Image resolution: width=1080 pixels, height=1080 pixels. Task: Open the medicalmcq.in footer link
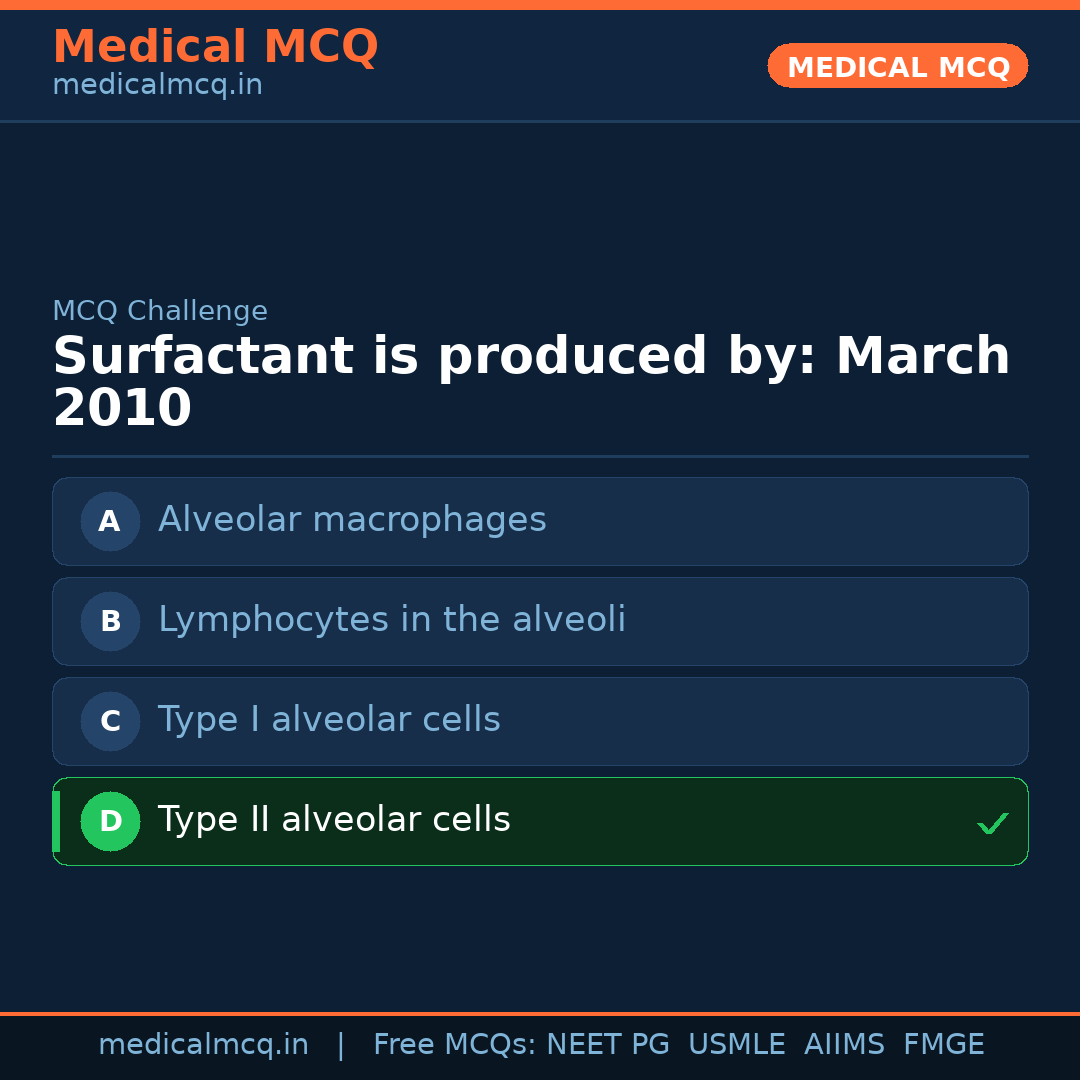pyautogui.click(x=204, y=1044)
